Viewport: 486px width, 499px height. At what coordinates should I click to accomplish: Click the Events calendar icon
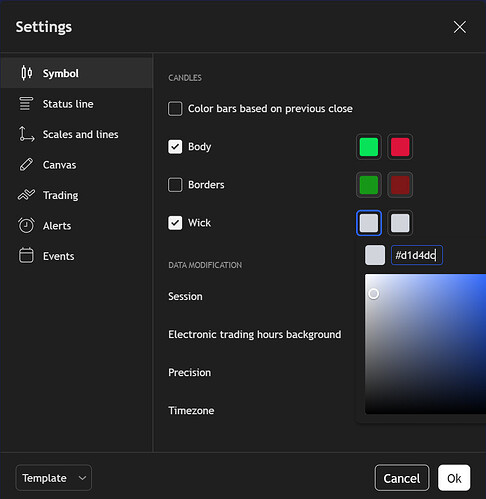(x=26, y=256)
